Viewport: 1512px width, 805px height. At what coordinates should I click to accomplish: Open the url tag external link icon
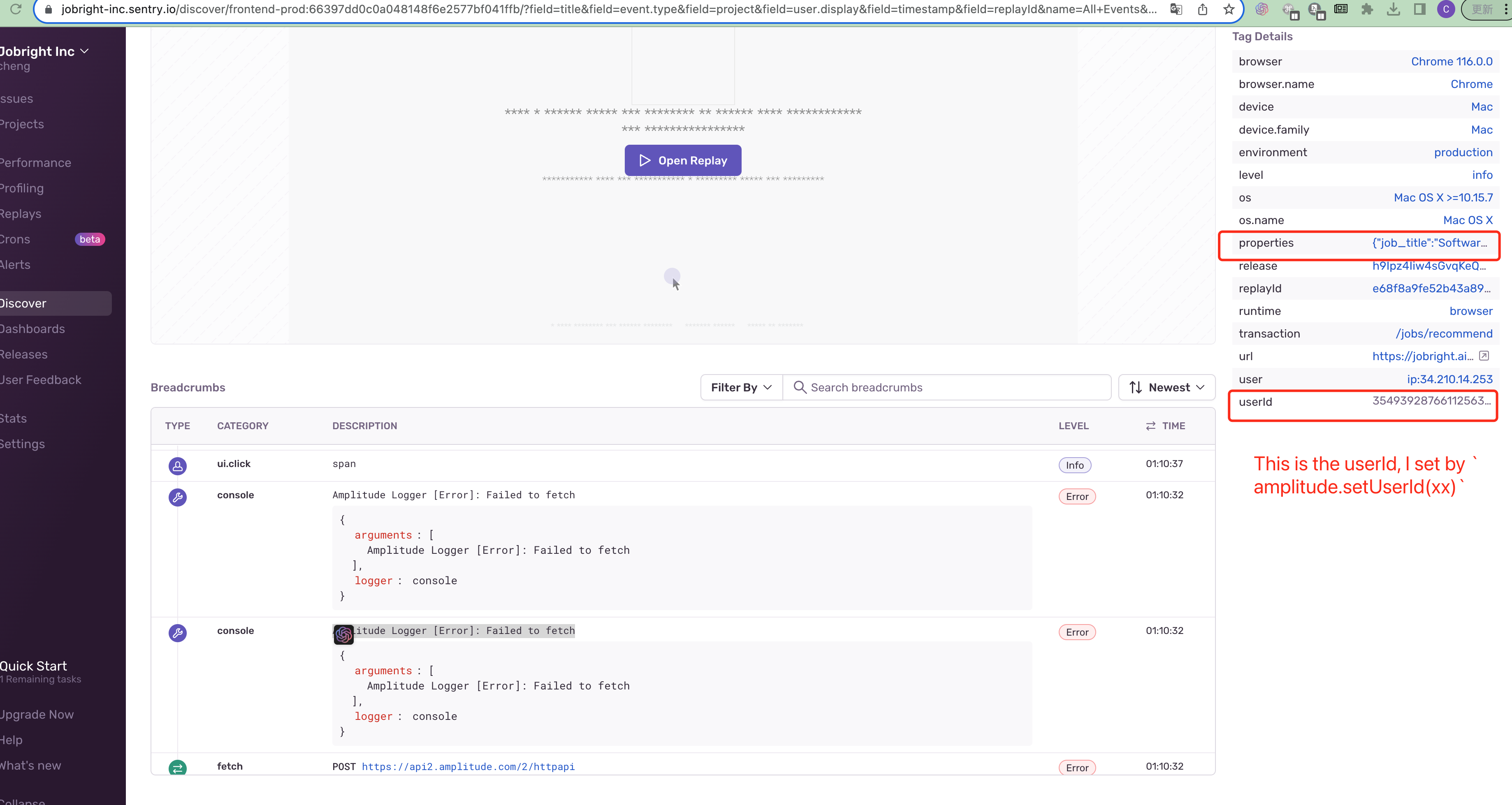point(1484,356)
